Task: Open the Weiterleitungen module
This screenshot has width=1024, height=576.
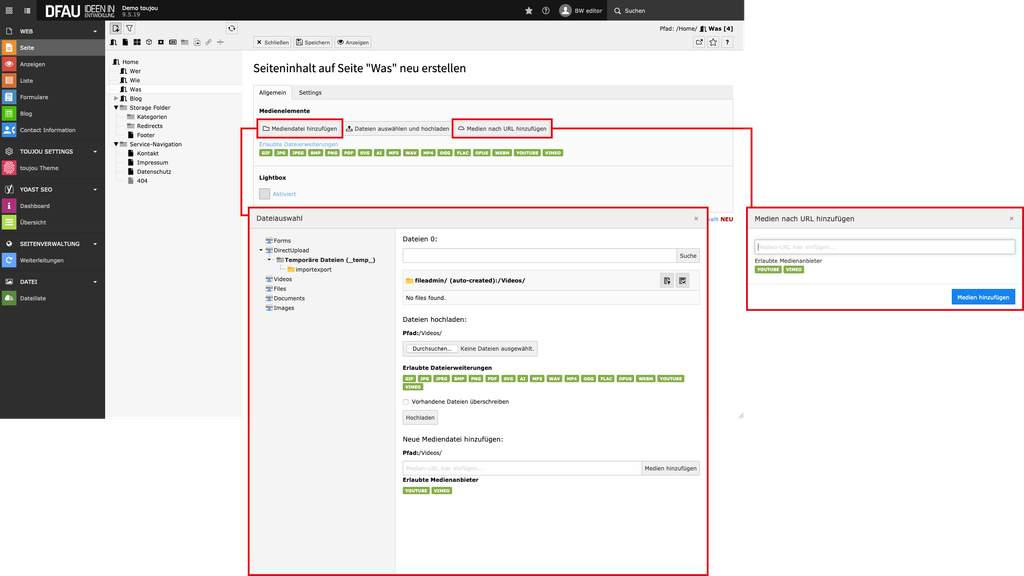Action: (40, 260)
